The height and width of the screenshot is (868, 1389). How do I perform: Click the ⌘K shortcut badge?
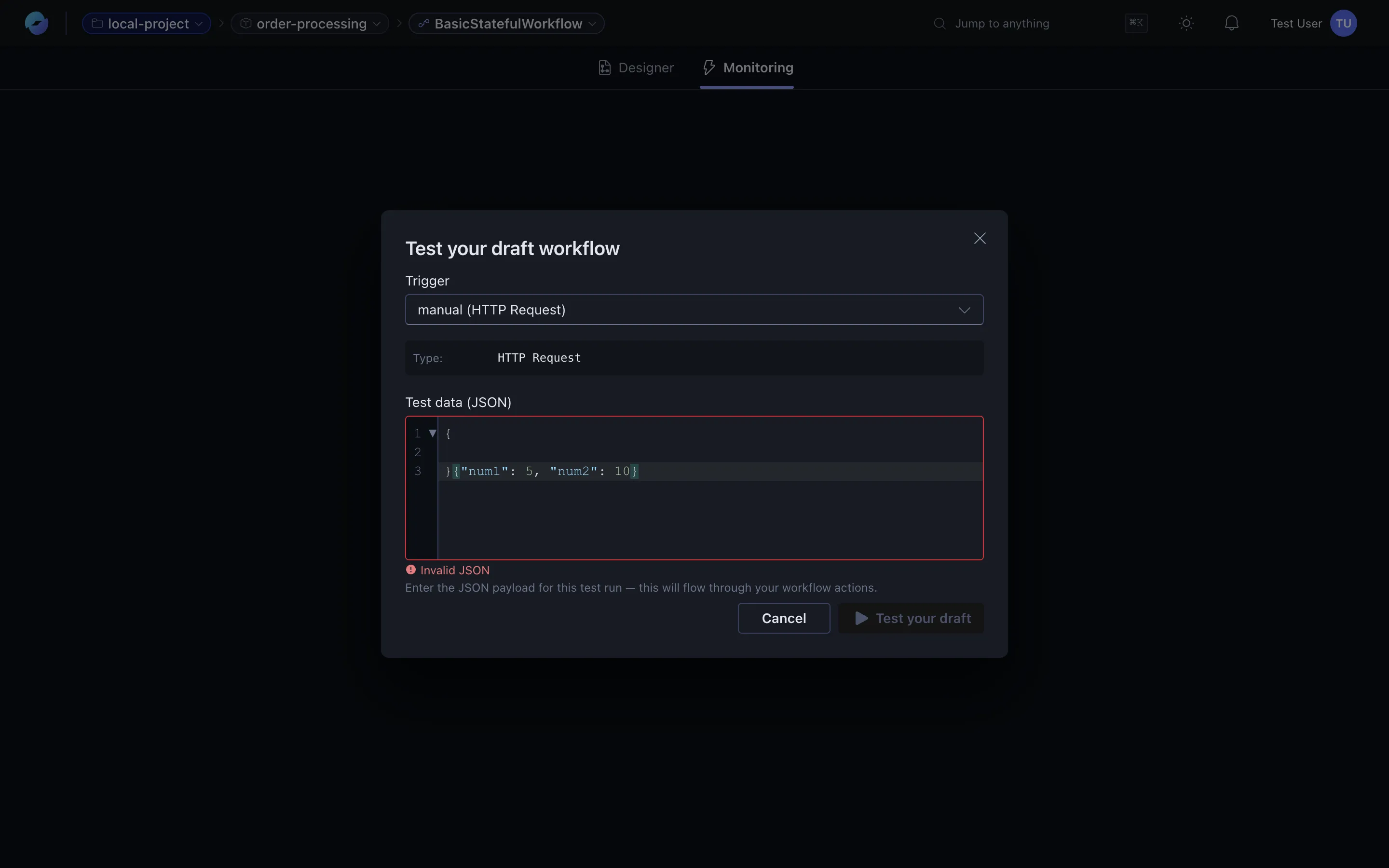[x=1136, y=23]
